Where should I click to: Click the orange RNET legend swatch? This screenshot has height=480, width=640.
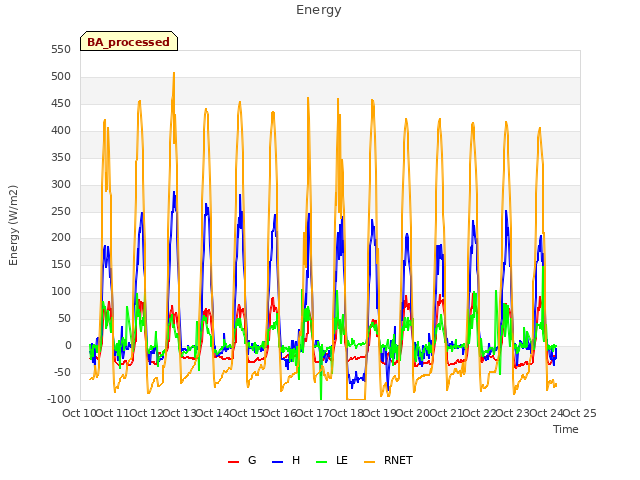point(369,462)
